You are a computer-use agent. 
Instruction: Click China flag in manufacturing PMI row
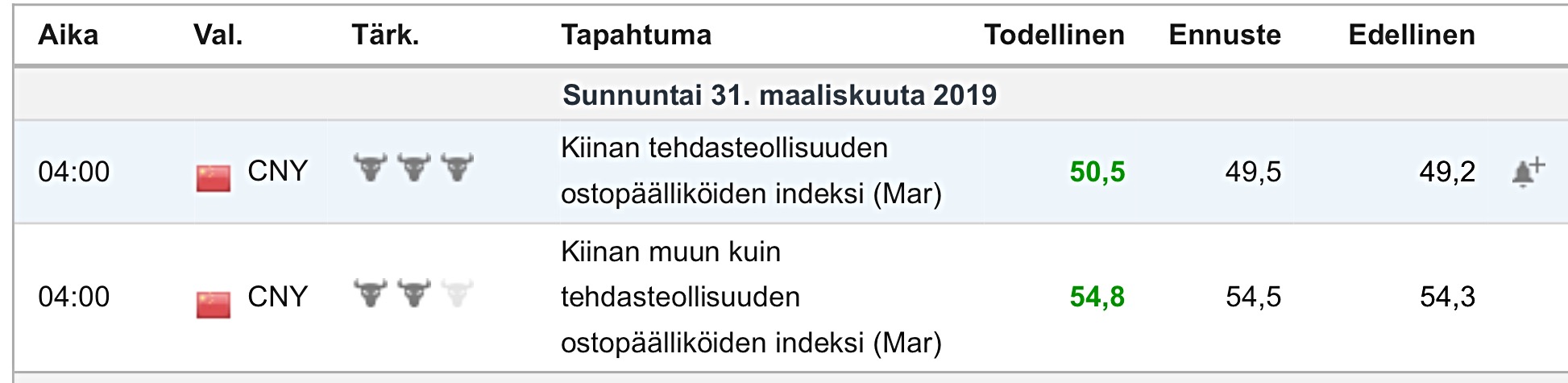point(214,177)
